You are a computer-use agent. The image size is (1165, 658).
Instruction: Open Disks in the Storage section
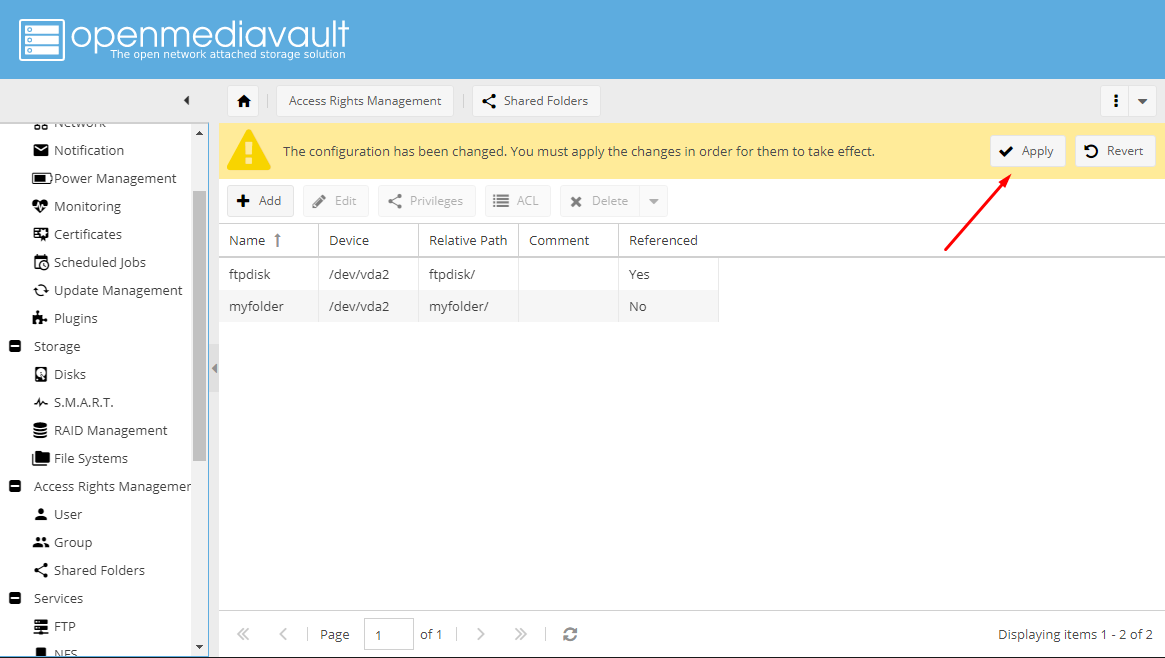(69, 374)
